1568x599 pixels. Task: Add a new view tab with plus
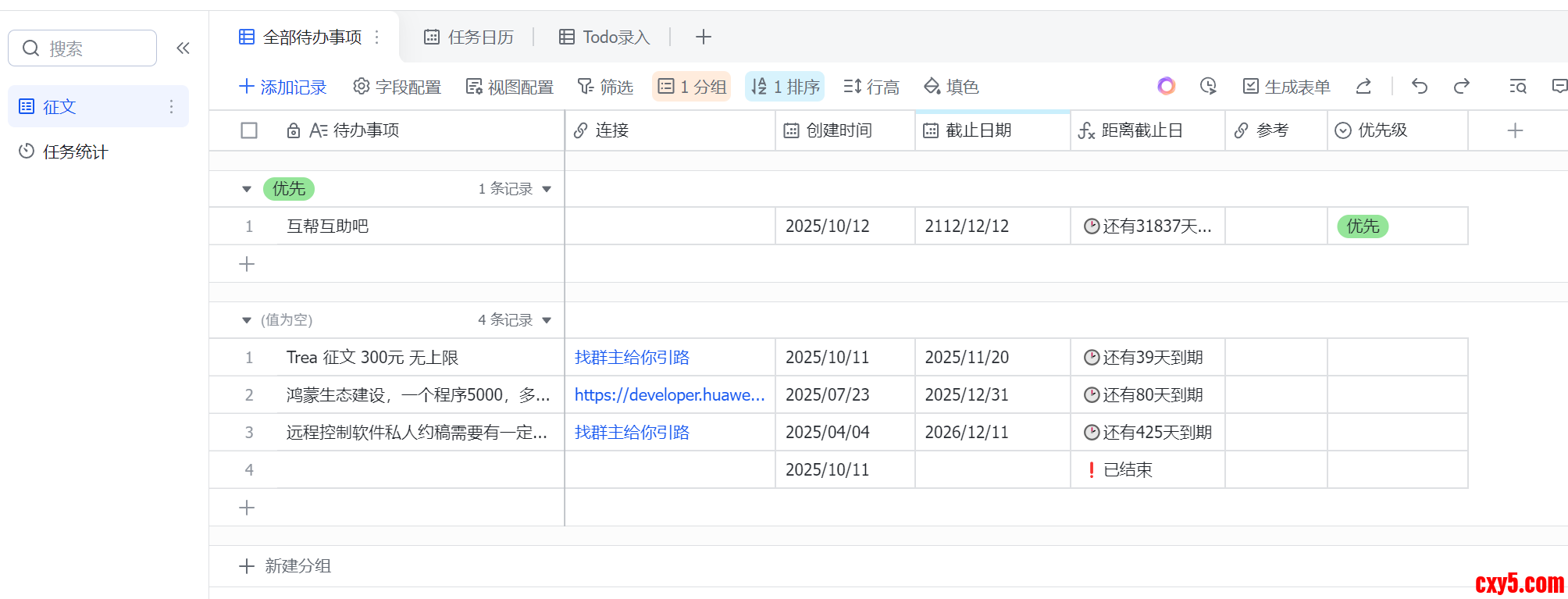[703, 37]
